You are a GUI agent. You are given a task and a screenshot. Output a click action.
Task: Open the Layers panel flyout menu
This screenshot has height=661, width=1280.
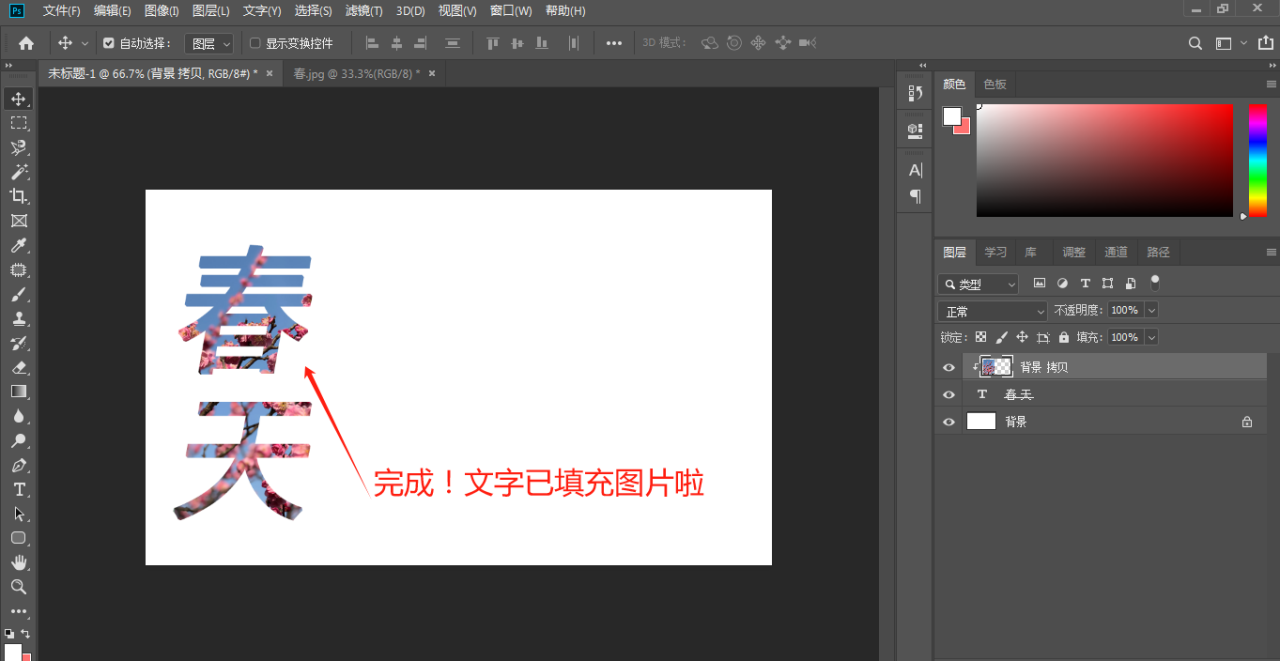[x=1271, y=252]
